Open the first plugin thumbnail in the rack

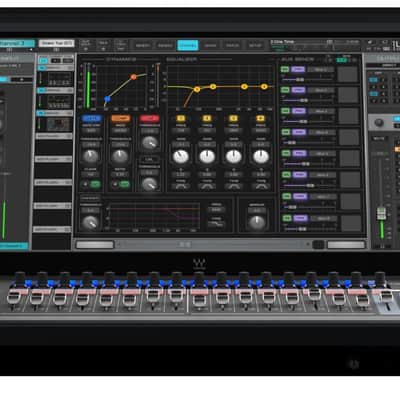point(59,78)
